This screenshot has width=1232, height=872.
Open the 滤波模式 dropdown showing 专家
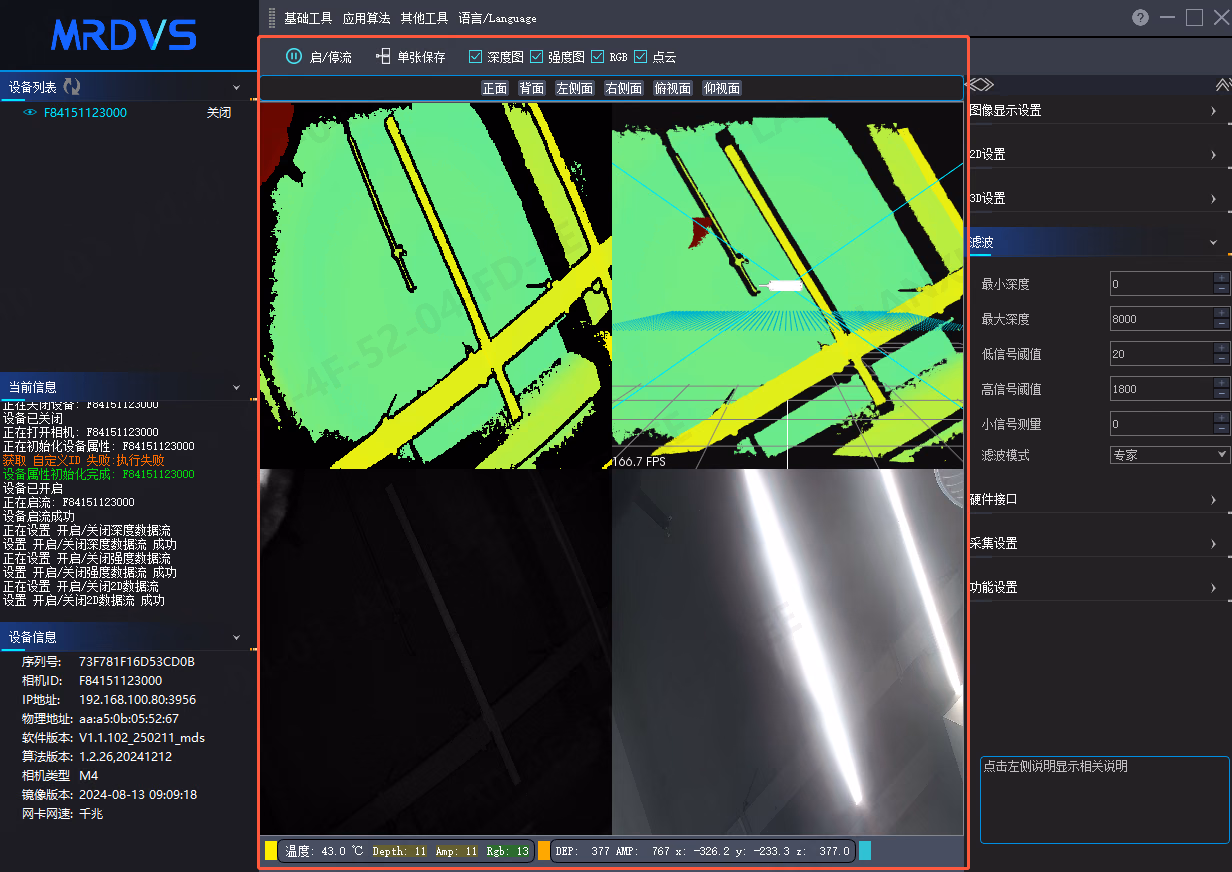tap(1169, 454)
